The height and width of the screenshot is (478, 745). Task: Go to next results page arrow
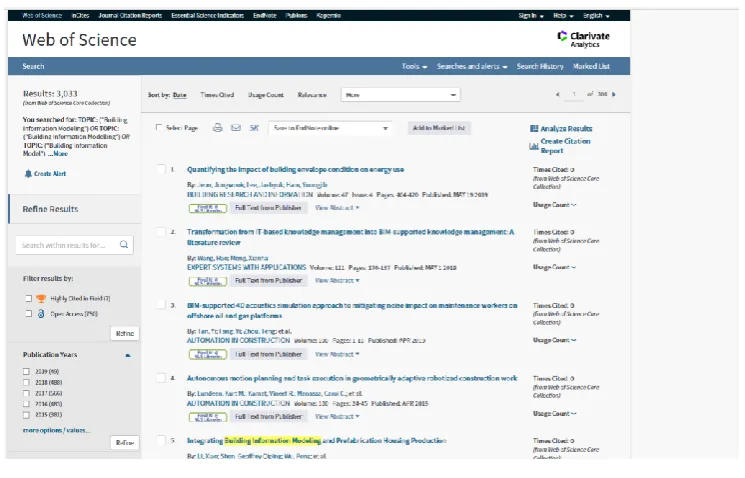pyautogui.click(x=614, y=94)
